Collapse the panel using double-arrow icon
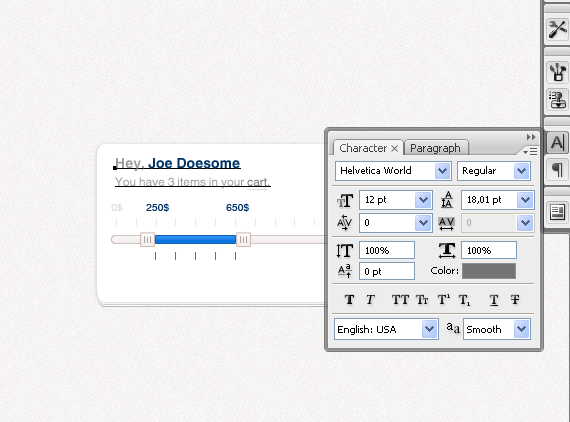This screenshot has width=570, height=422. pos(531,137)
